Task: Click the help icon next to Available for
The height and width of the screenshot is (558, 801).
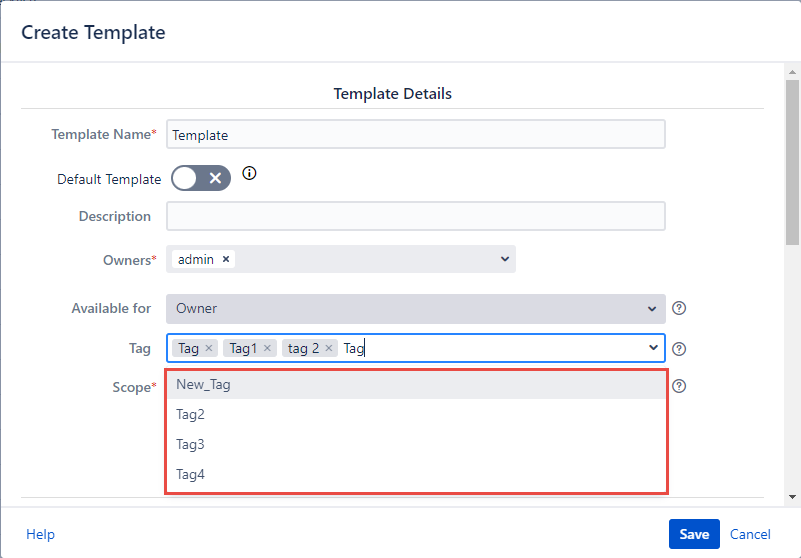Action: coord(679,308)
